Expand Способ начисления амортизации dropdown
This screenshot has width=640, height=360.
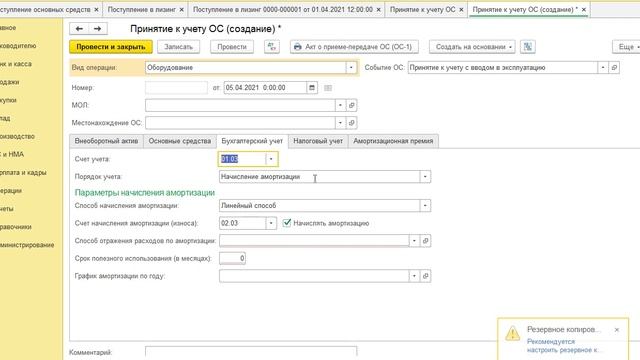[x=425, y=206]
